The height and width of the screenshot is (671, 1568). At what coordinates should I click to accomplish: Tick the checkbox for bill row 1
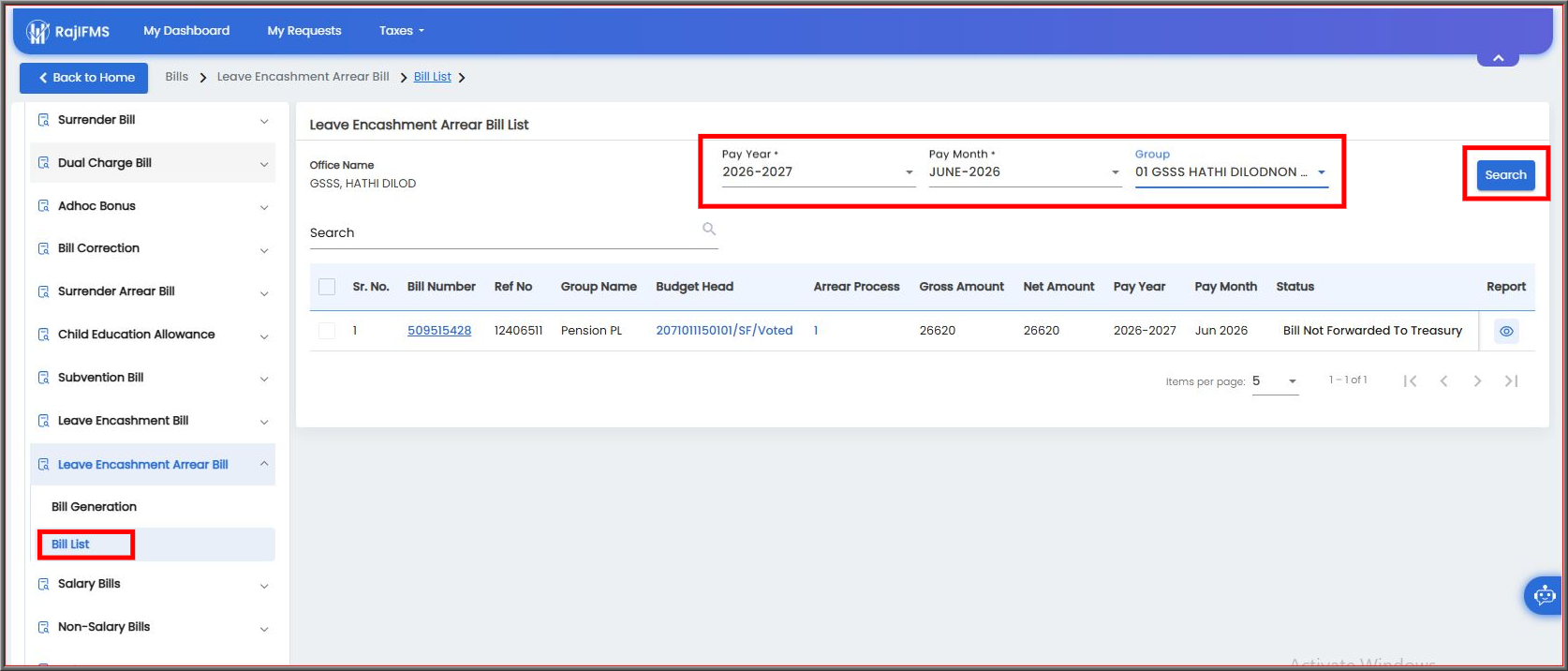[x=327, y=331]
